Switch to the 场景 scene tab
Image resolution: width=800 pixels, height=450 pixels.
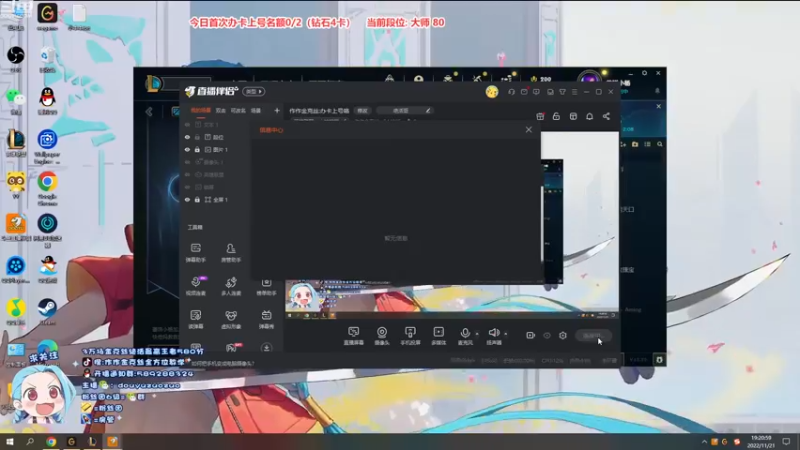[256, 111]
